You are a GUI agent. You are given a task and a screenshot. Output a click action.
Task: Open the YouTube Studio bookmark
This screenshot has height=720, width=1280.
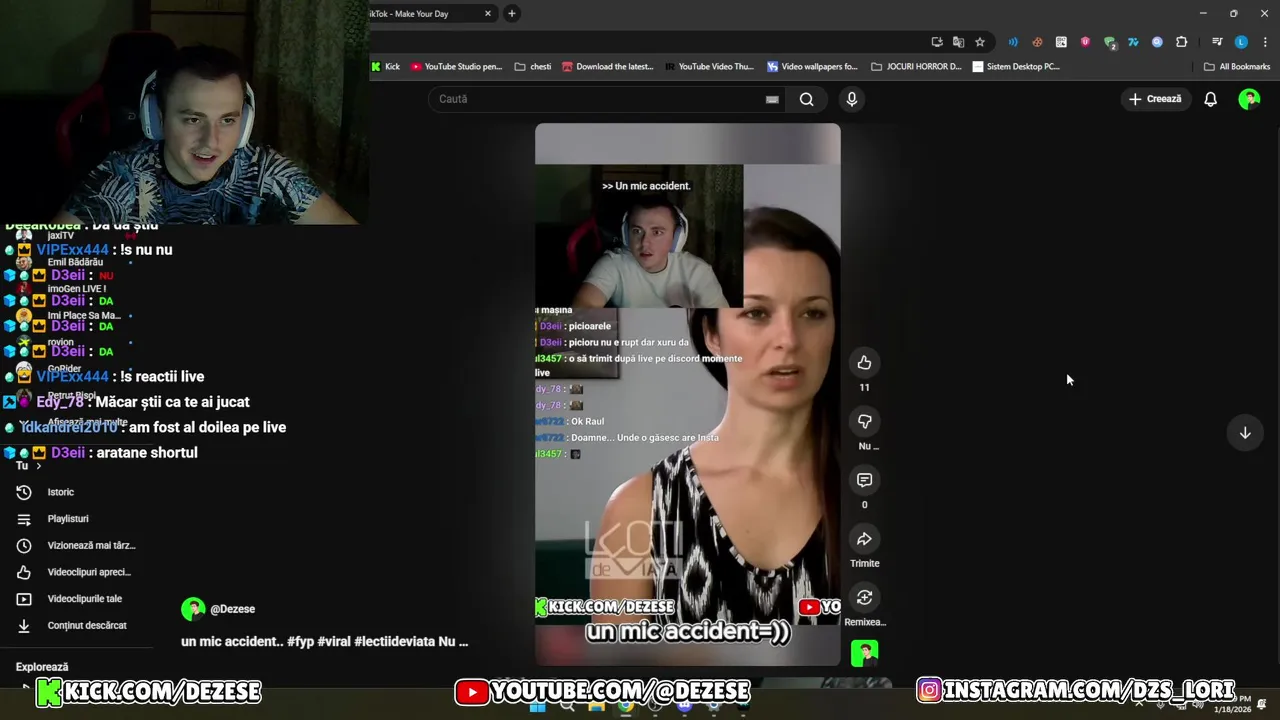(456, 67)
